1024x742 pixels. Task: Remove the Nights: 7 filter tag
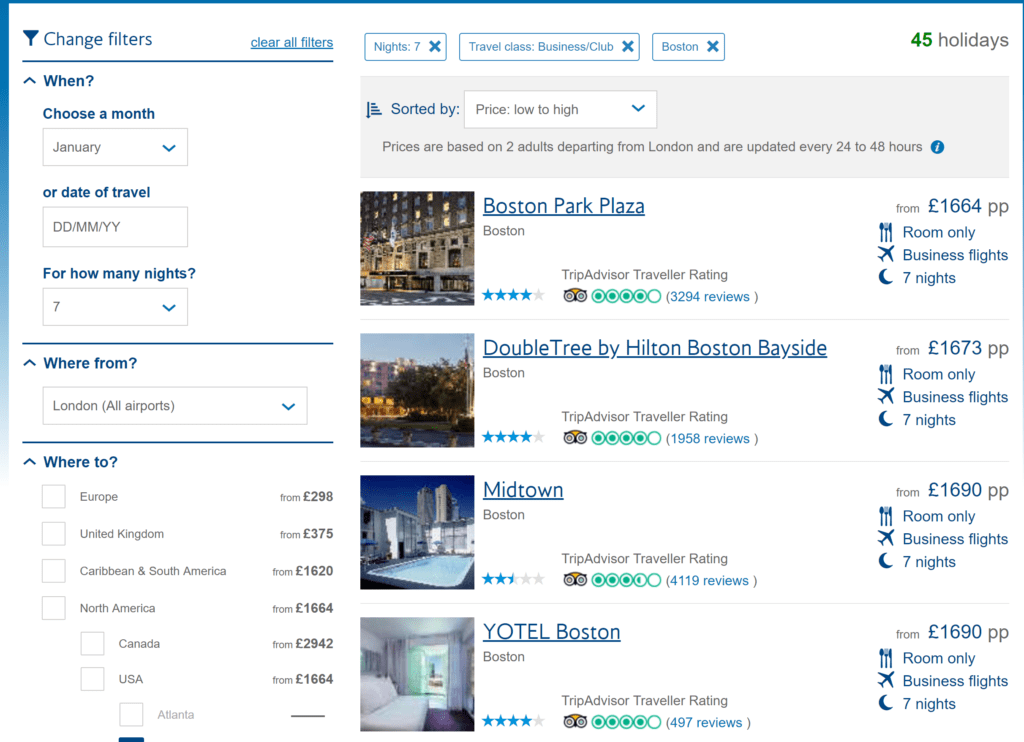click(x=435, y=46)
